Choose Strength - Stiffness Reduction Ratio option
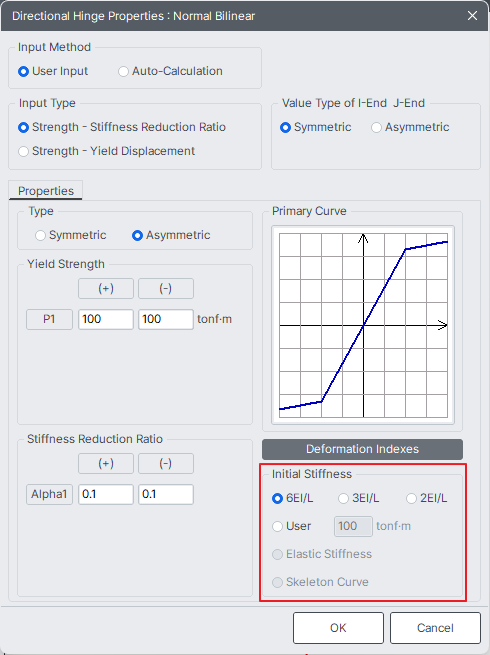 click(x=122, y=127)
